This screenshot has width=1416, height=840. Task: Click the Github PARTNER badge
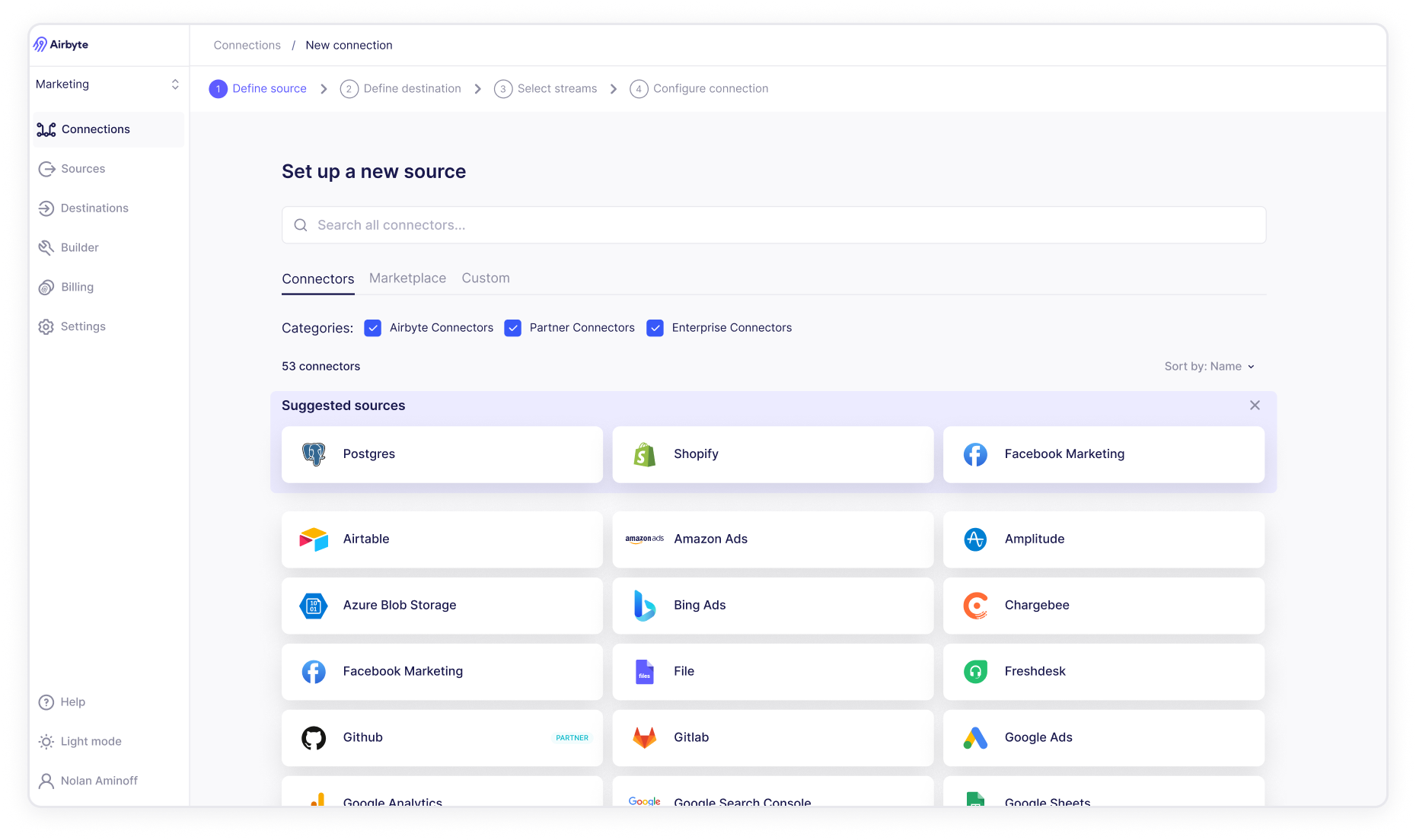pyautogui.click(x=572, y=738)
